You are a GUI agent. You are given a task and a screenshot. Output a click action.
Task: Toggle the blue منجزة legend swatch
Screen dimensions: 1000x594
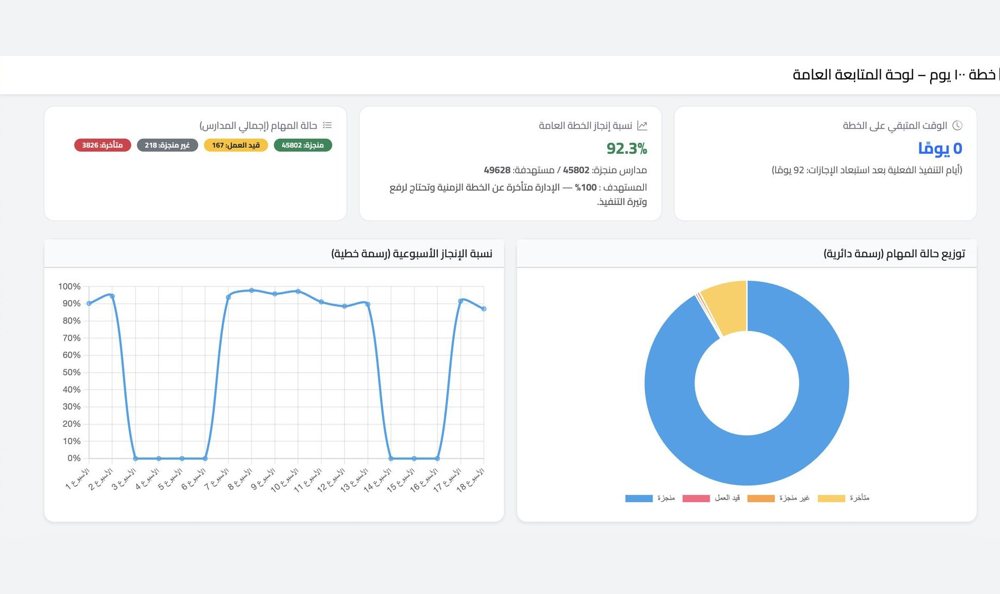pos(639,498)
